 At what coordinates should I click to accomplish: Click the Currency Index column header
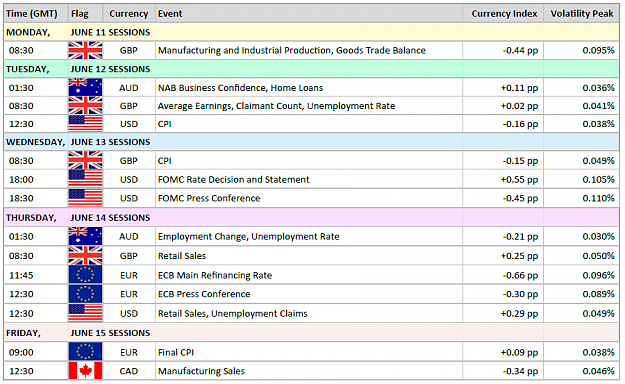504,14
